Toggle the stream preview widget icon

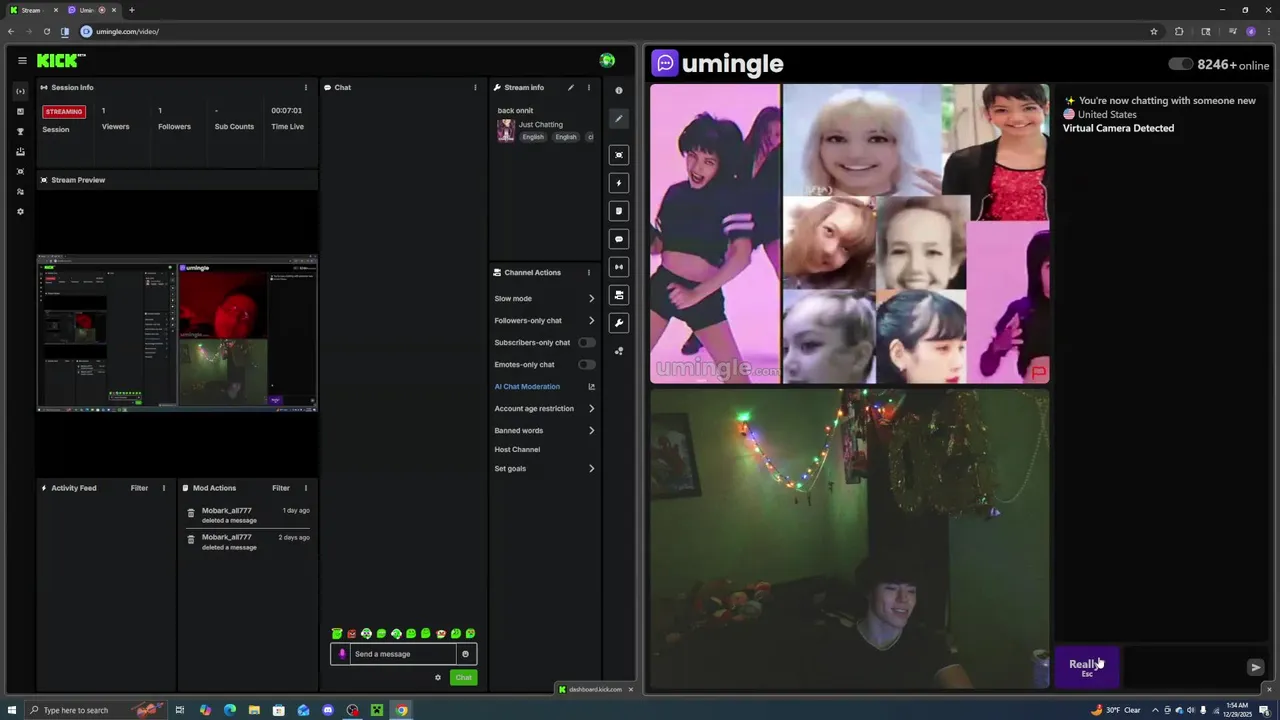coord(619,155)
